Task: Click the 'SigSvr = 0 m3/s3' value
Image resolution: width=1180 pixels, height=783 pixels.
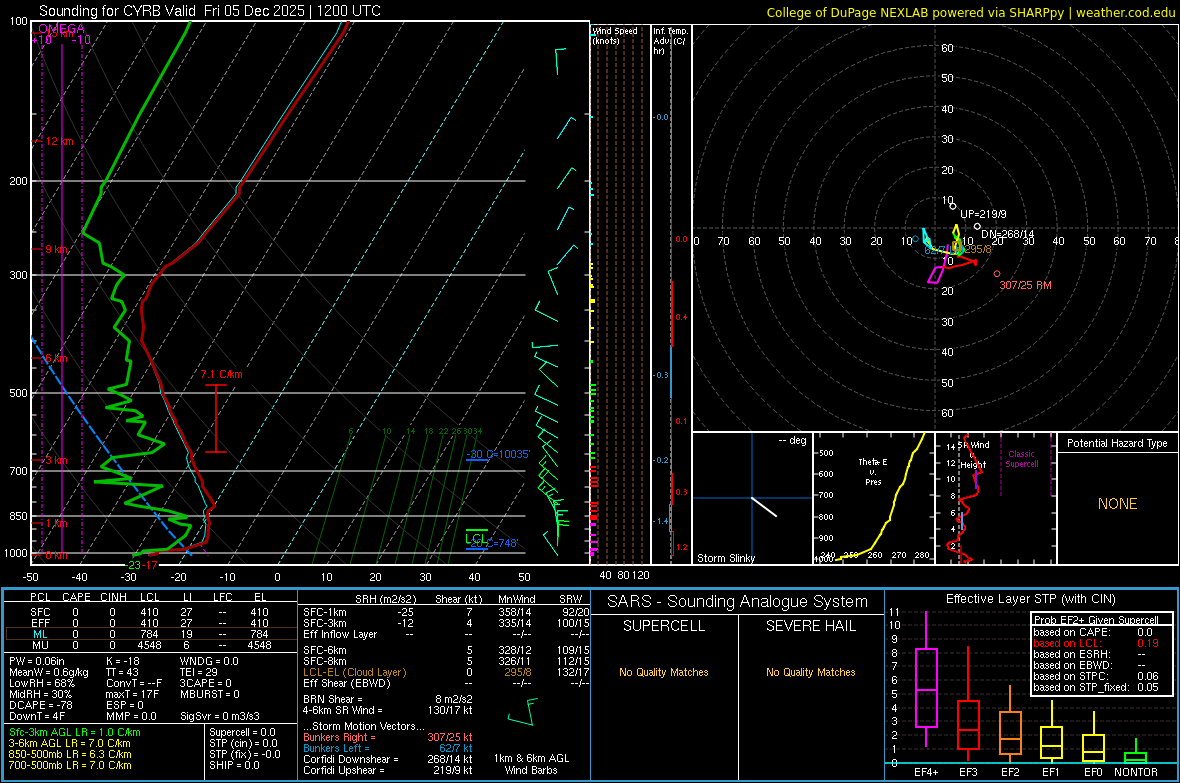Action: point(219,716)
